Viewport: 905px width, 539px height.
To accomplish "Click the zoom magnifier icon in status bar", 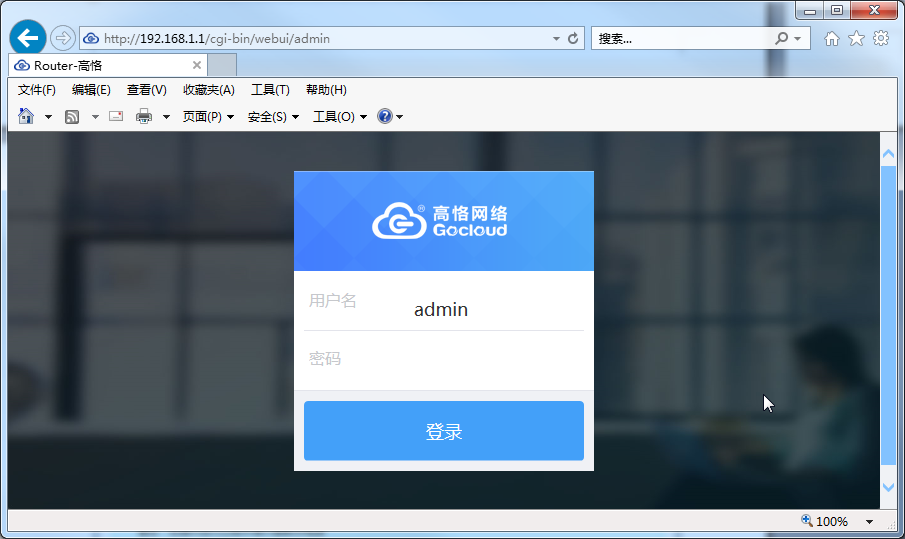I will (807, 521).
